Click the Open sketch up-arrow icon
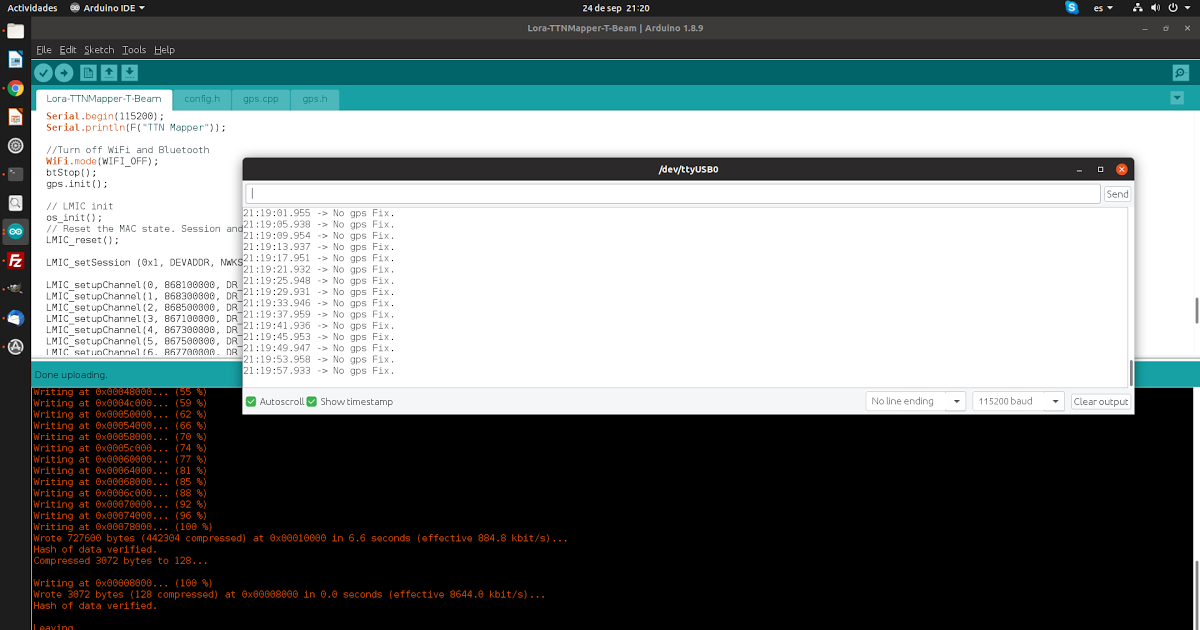Screen dimensions: 1200x630 click(x=109, y=72)
